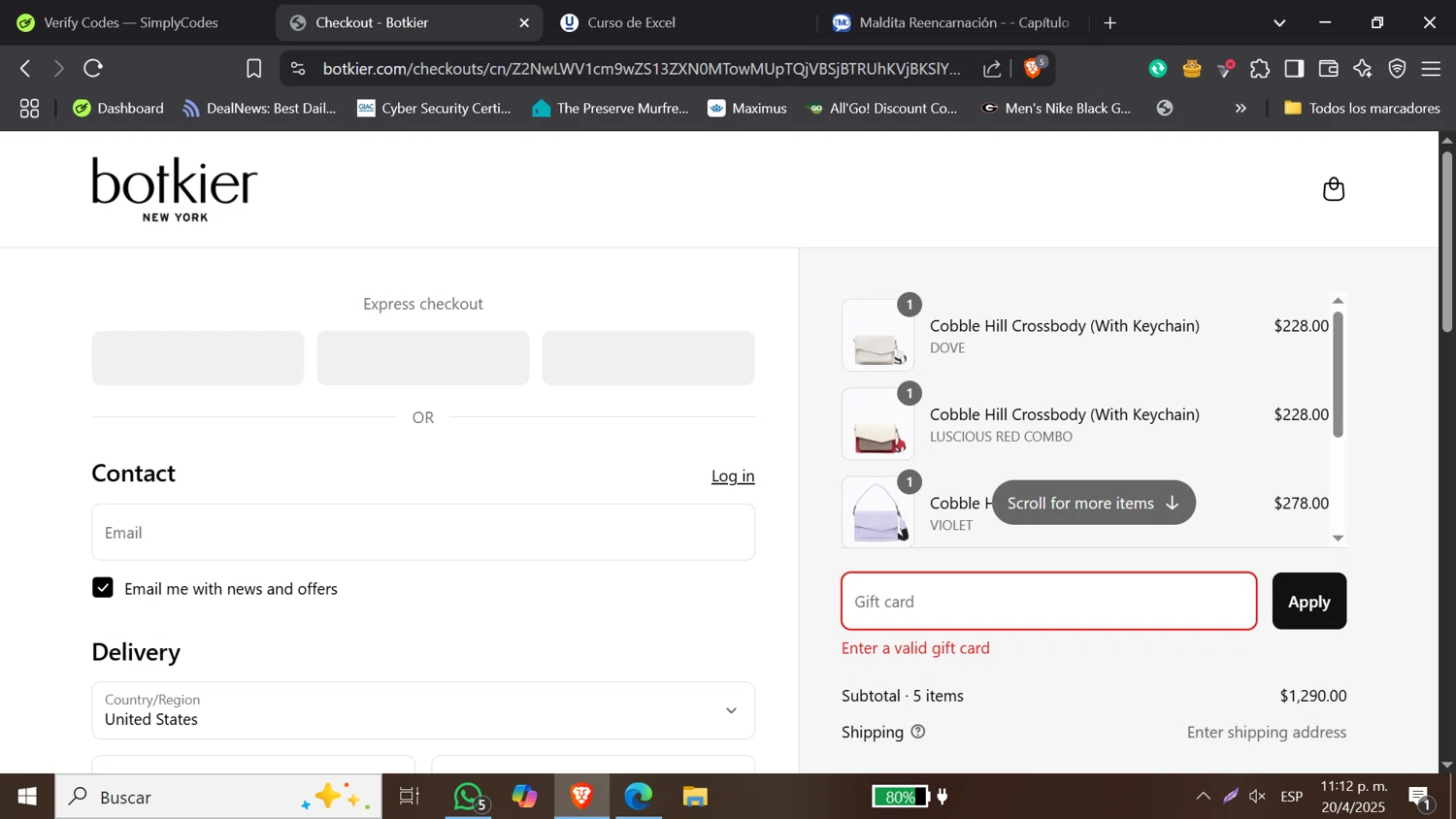The height and width of the screenshot is (819, 1456).
Task: Open Copilot from the taskbar
Action: 525,797
